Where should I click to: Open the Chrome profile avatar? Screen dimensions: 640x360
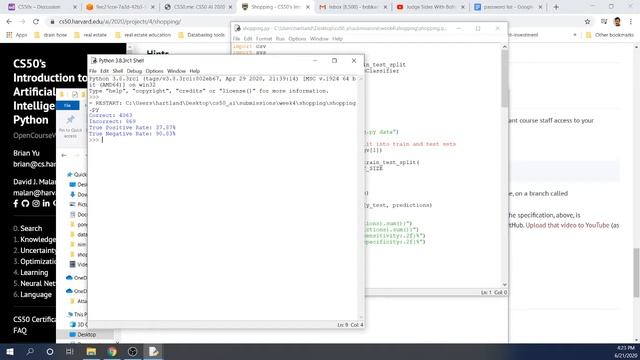coord(617,21)
